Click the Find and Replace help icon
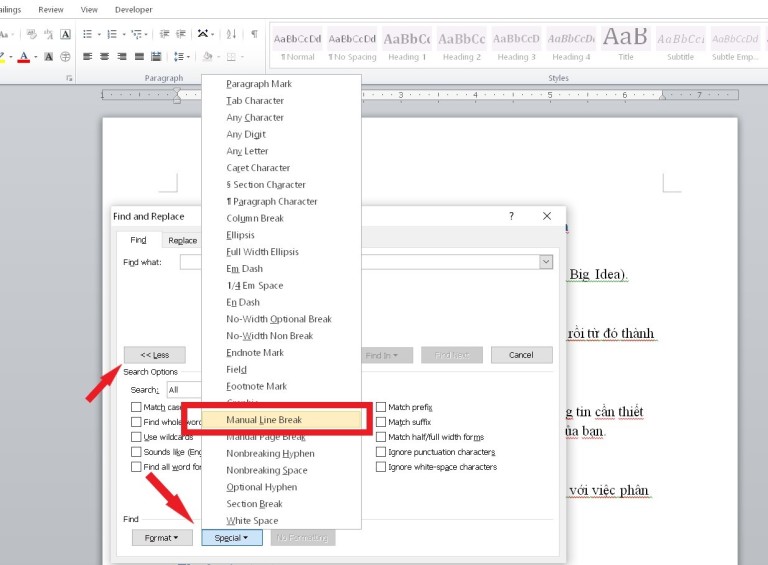The width and height of the screenshot is (768, 565). point(511,216)
